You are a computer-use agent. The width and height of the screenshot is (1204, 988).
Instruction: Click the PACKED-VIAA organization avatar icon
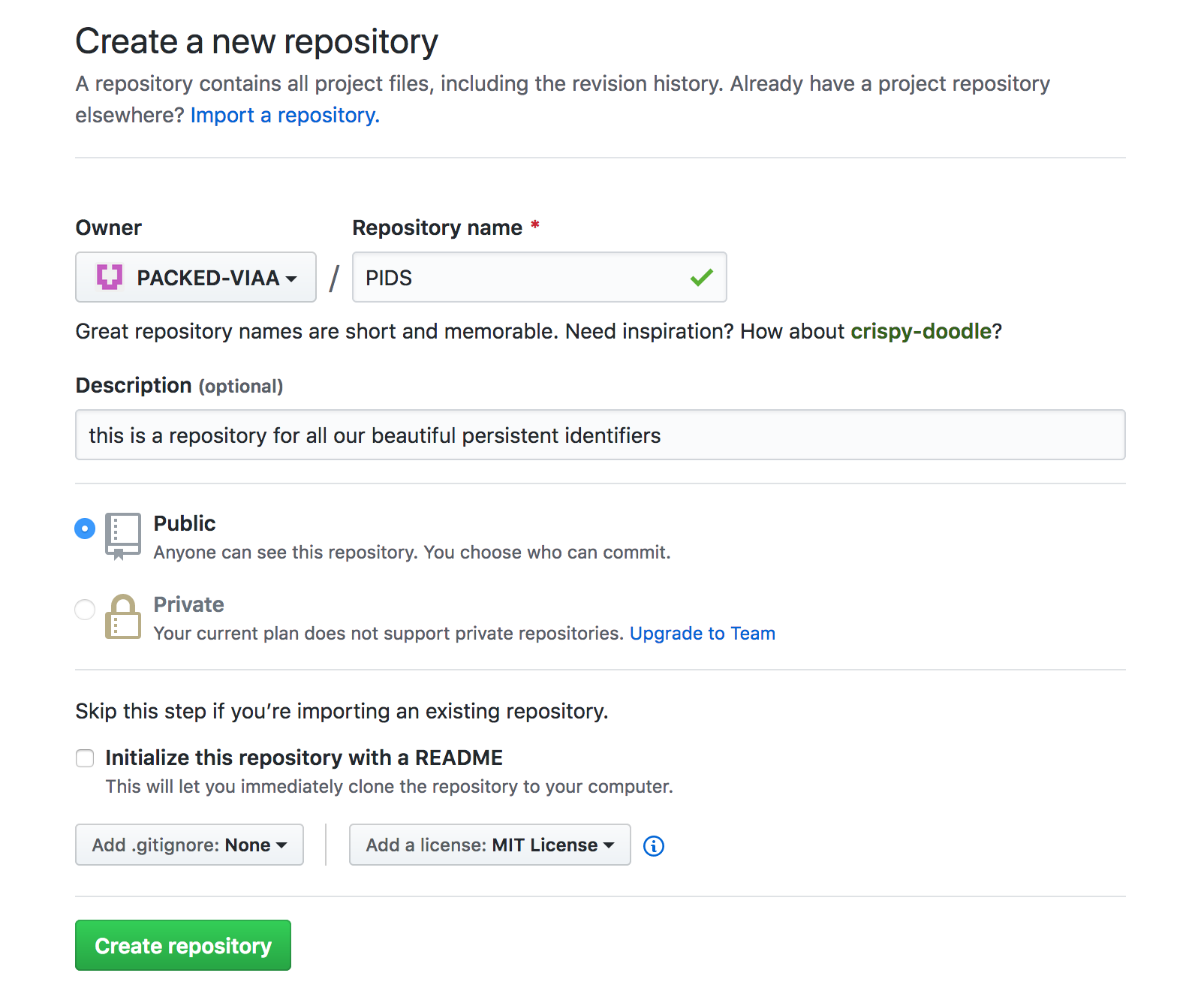point(110,277)
